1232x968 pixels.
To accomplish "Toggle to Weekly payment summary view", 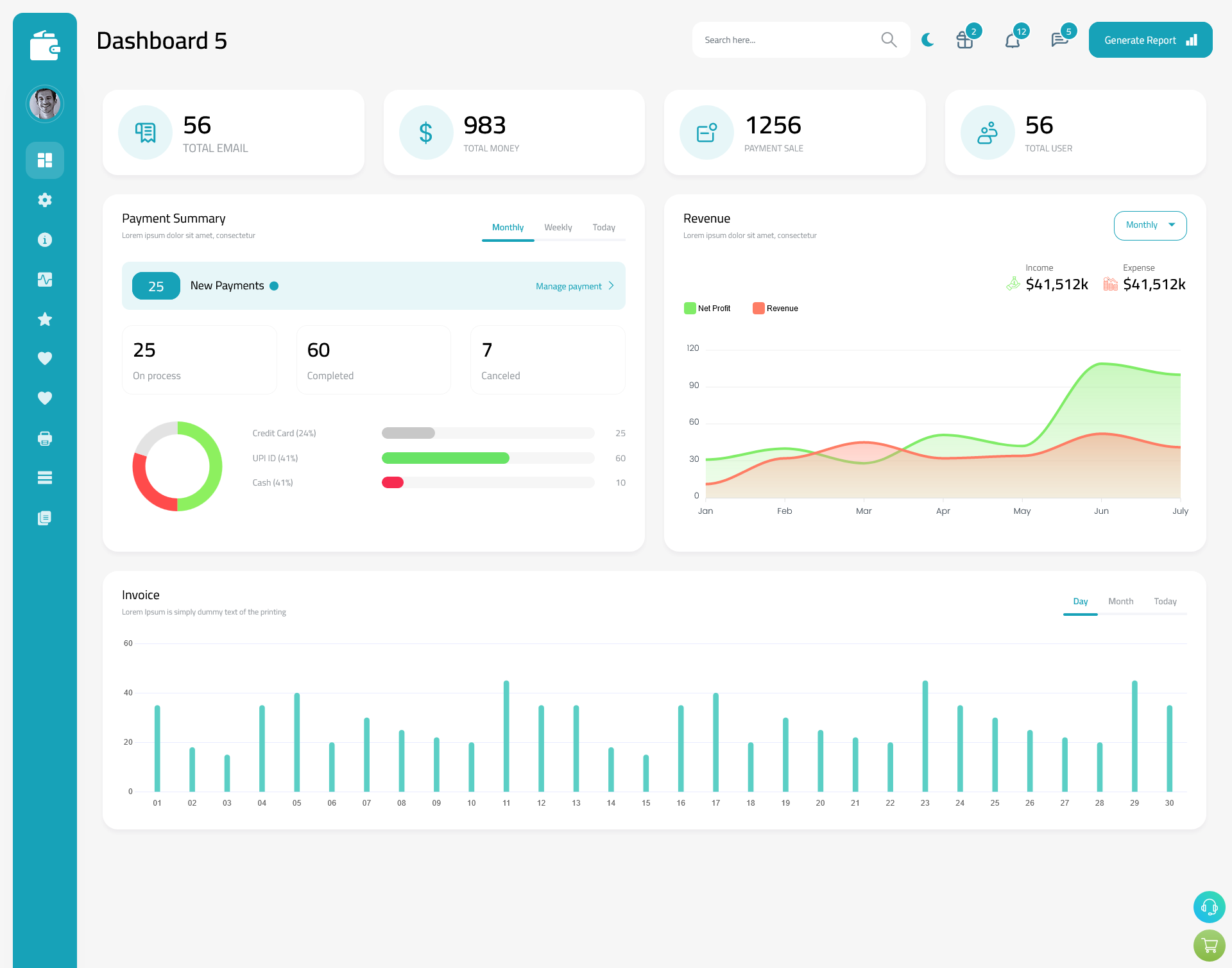I will coord(557,227).
